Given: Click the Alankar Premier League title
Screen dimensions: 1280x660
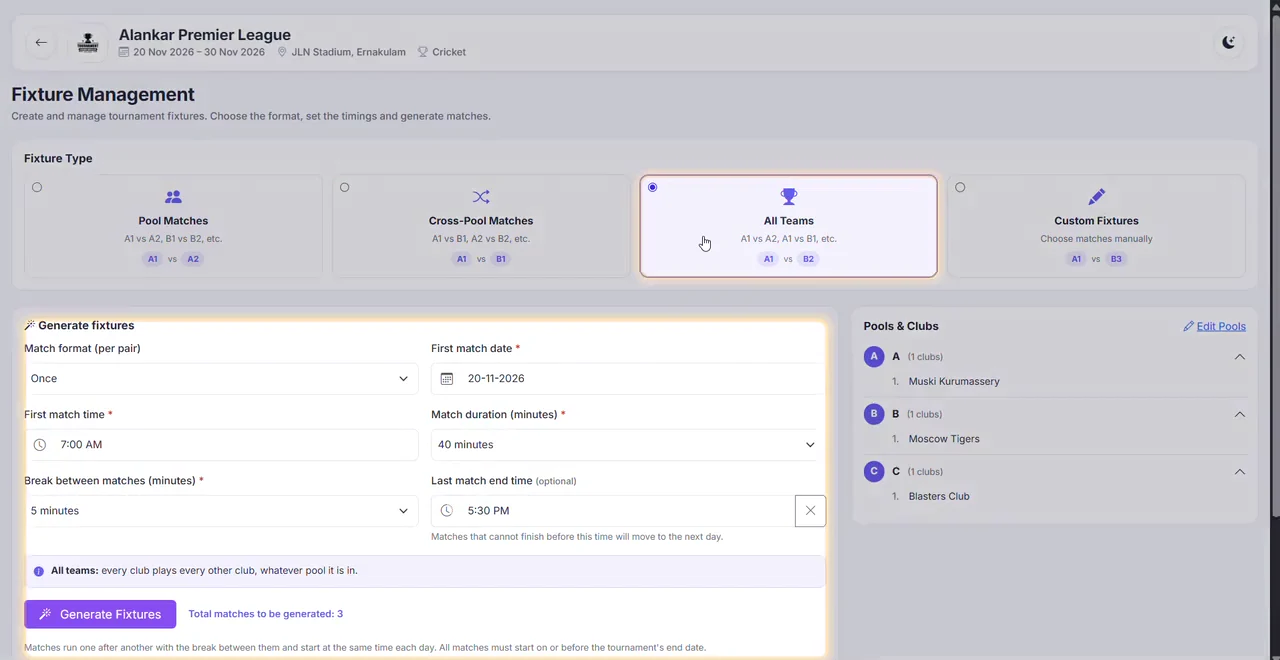Looking at the screenshot, I should point(205,35).
